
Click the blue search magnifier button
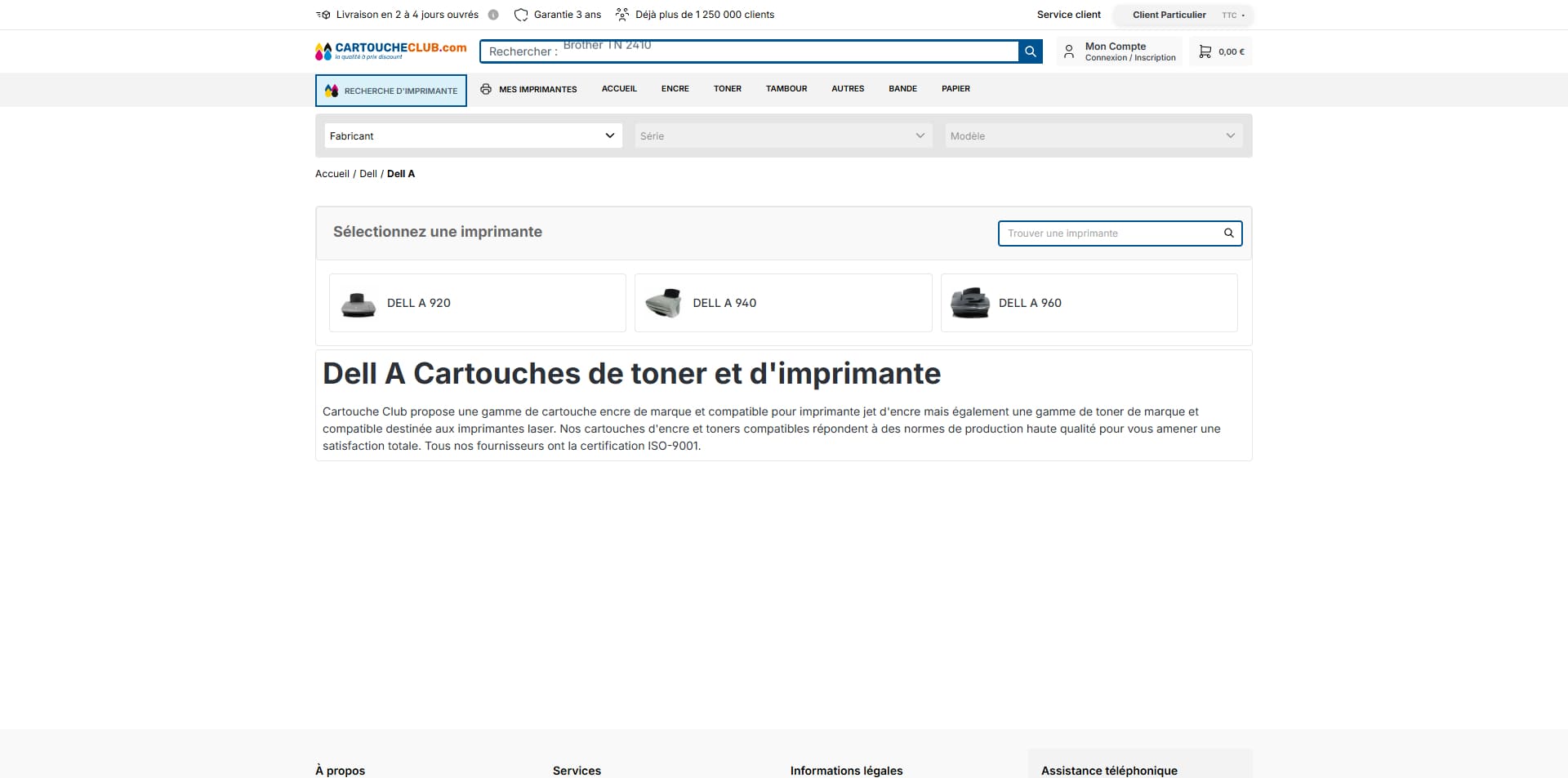[x=1031, y=51]
